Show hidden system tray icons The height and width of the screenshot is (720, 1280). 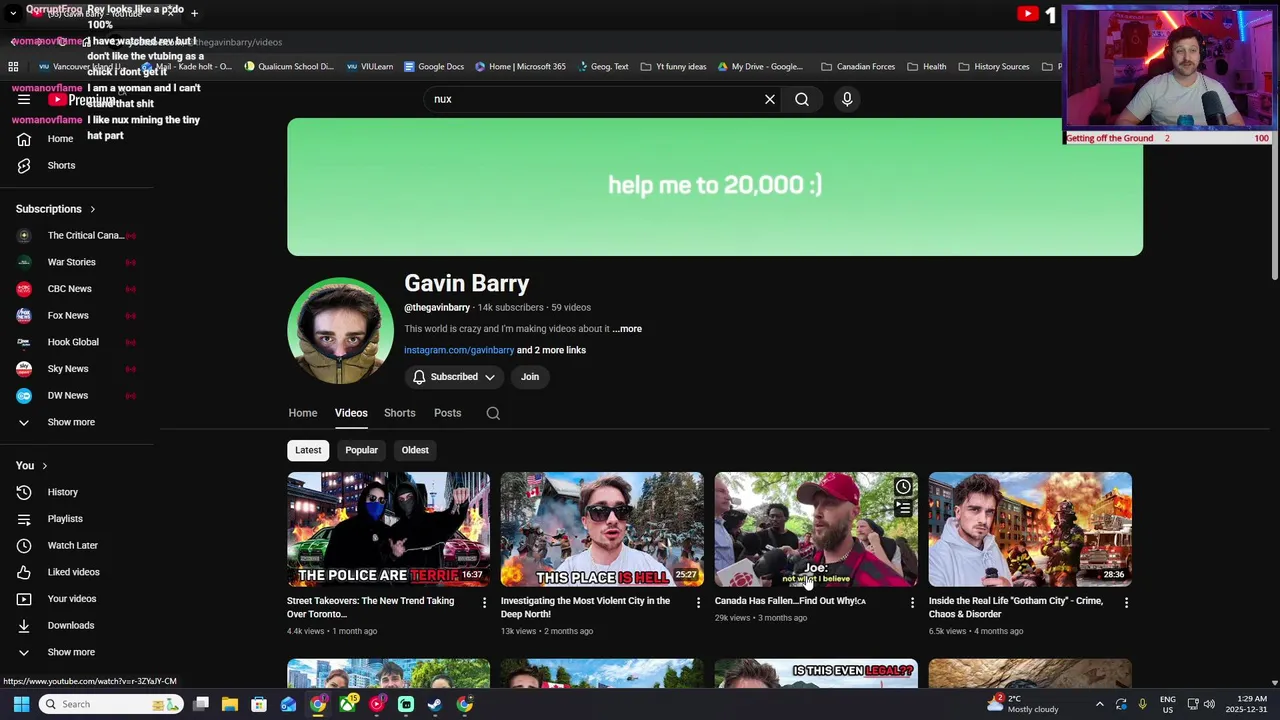pyautogui.click(x=1100, y=704)
